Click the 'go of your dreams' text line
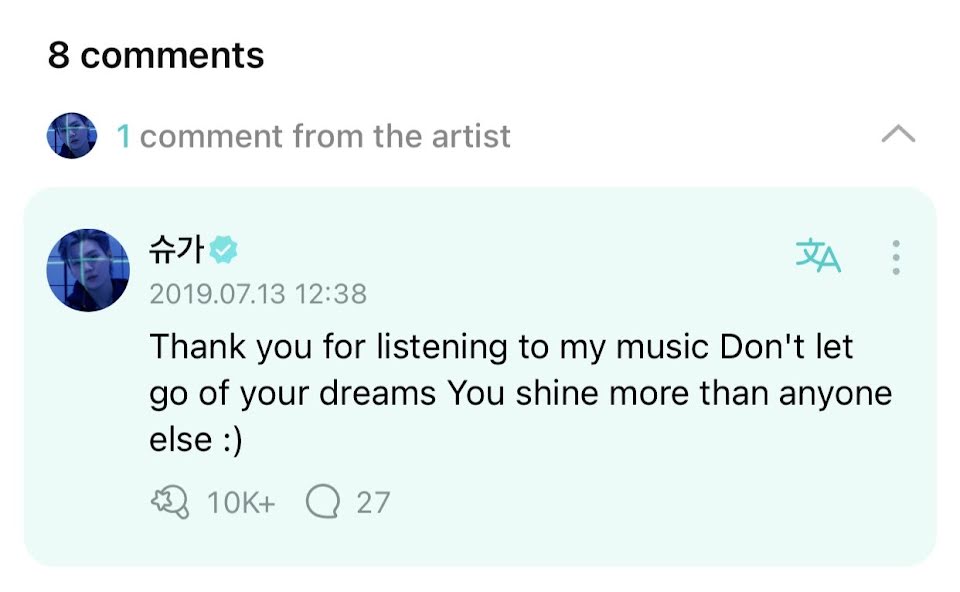 coord(293,393)
